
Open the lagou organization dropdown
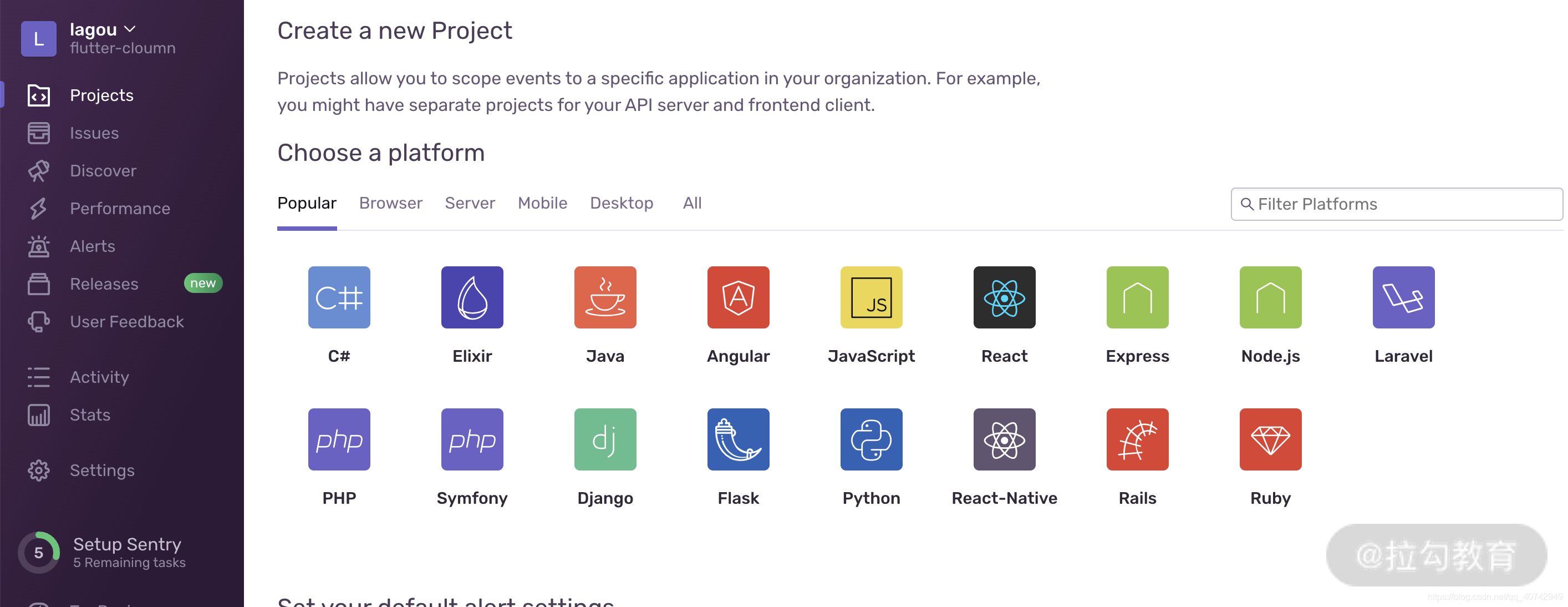102,29
